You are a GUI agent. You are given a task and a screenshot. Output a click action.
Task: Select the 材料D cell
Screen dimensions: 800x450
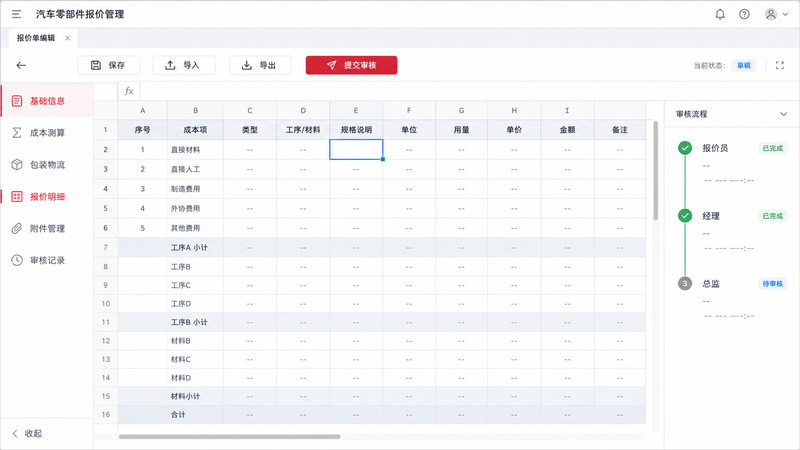coord(195,378)
